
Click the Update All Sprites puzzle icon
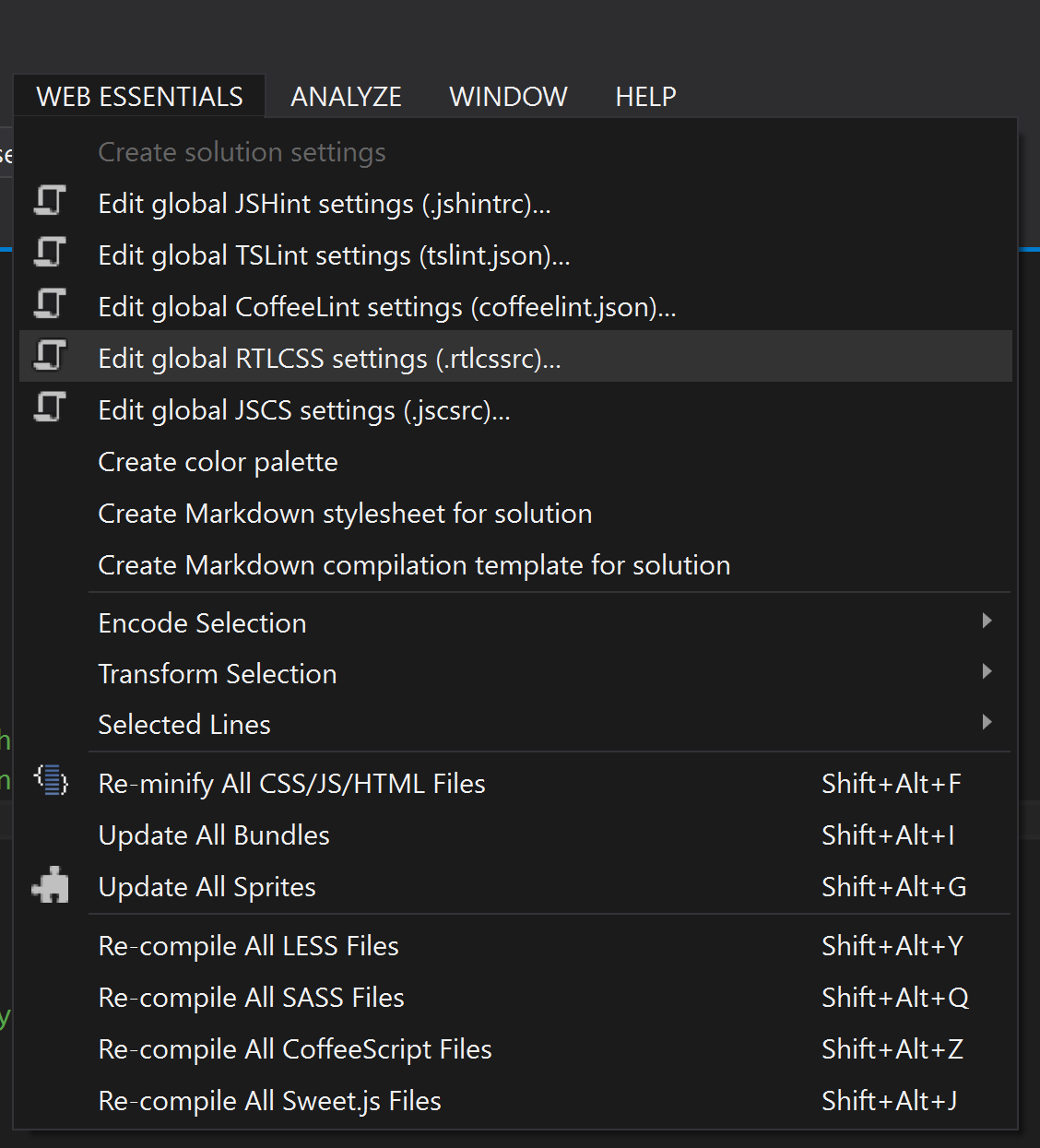[51, 885]
